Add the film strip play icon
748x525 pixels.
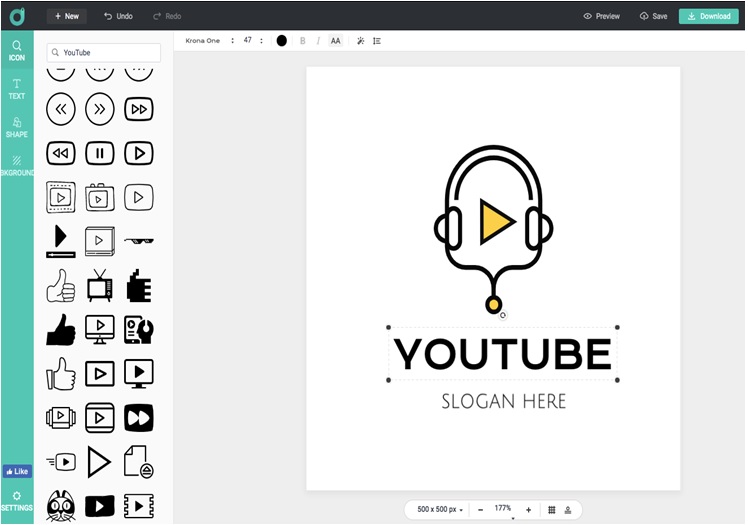(61, 197)
